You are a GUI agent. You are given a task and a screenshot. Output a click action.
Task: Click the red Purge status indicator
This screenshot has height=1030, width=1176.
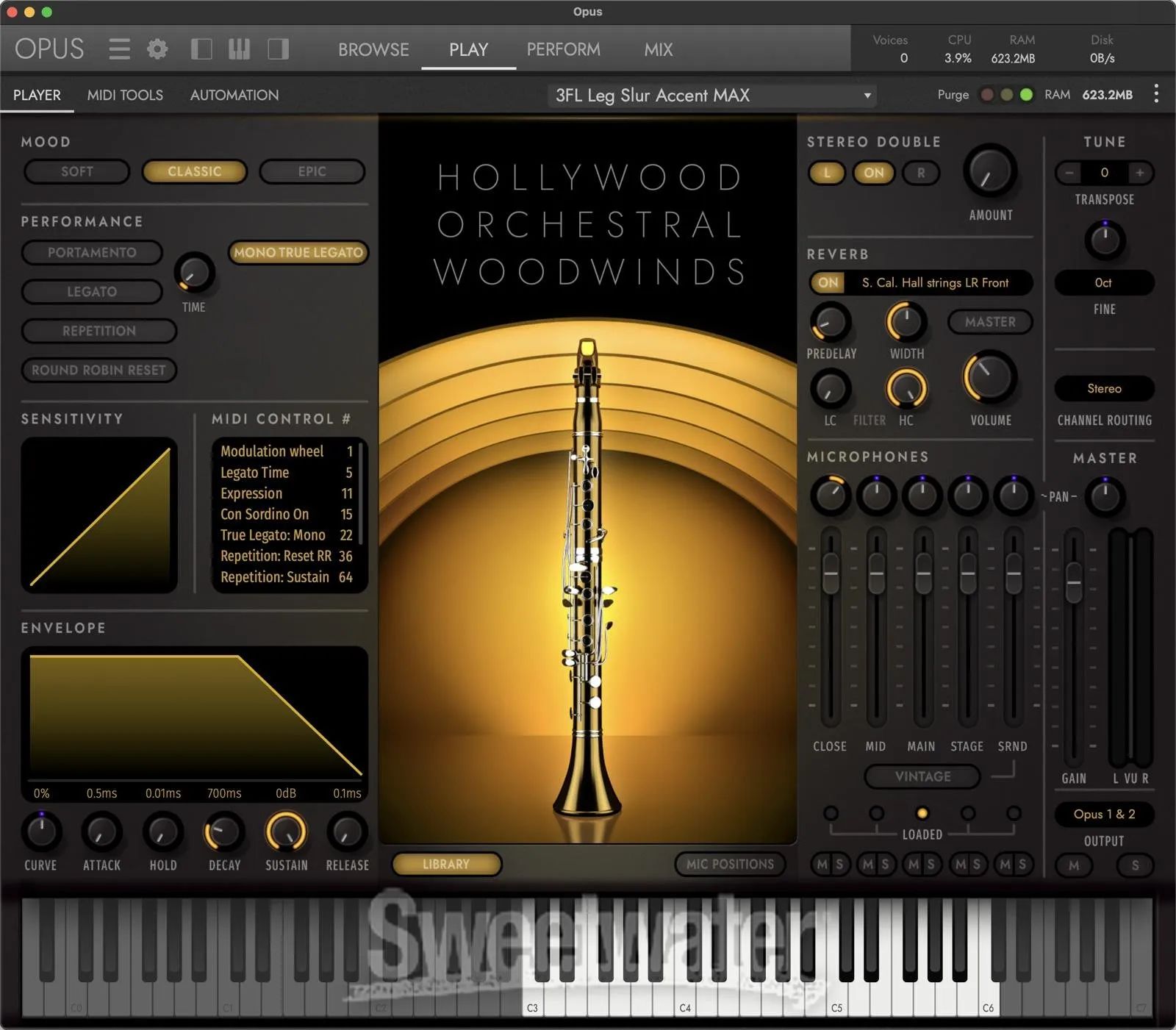[x=988, y=95]
